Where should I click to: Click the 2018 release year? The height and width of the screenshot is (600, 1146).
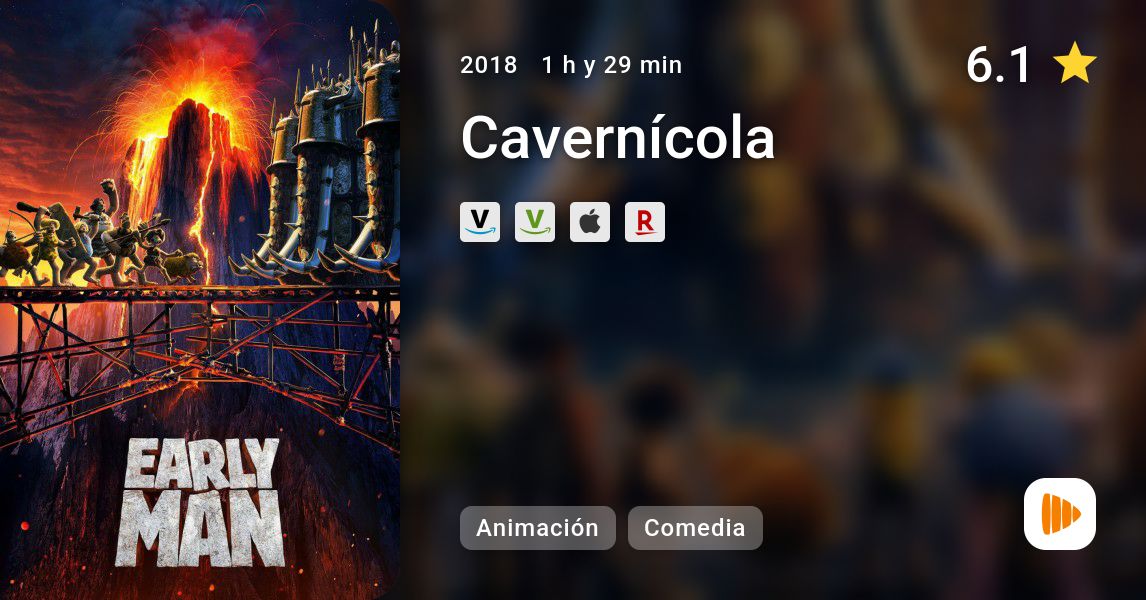pyautogui.click(x=488, y=65)
